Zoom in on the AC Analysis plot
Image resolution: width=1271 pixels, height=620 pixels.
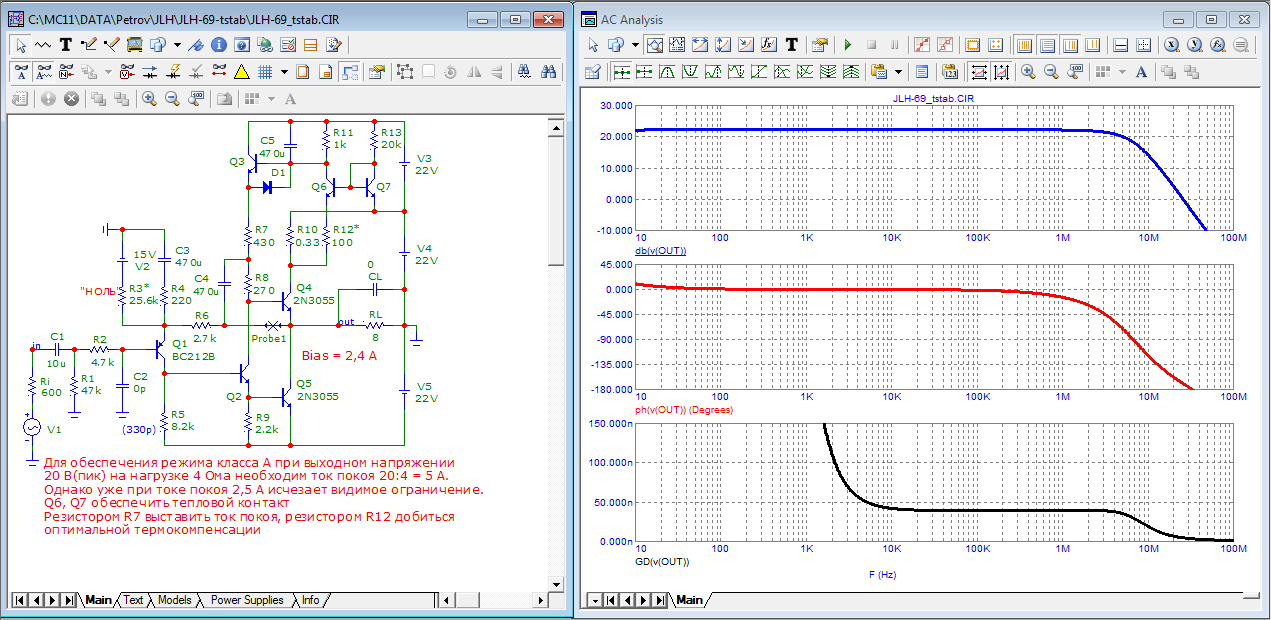tap(1029, 72)
